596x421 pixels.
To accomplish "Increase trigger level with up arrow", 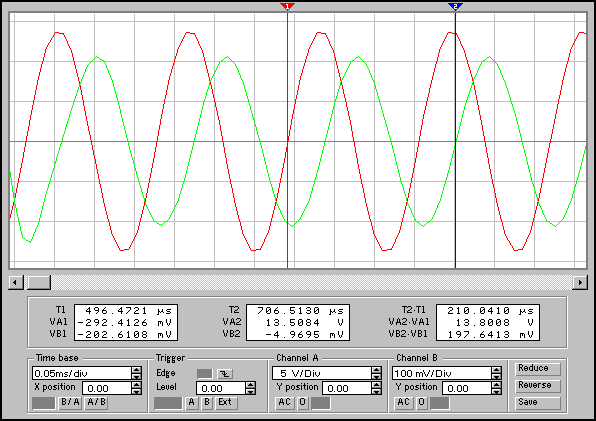I will (x=250, y=385).
